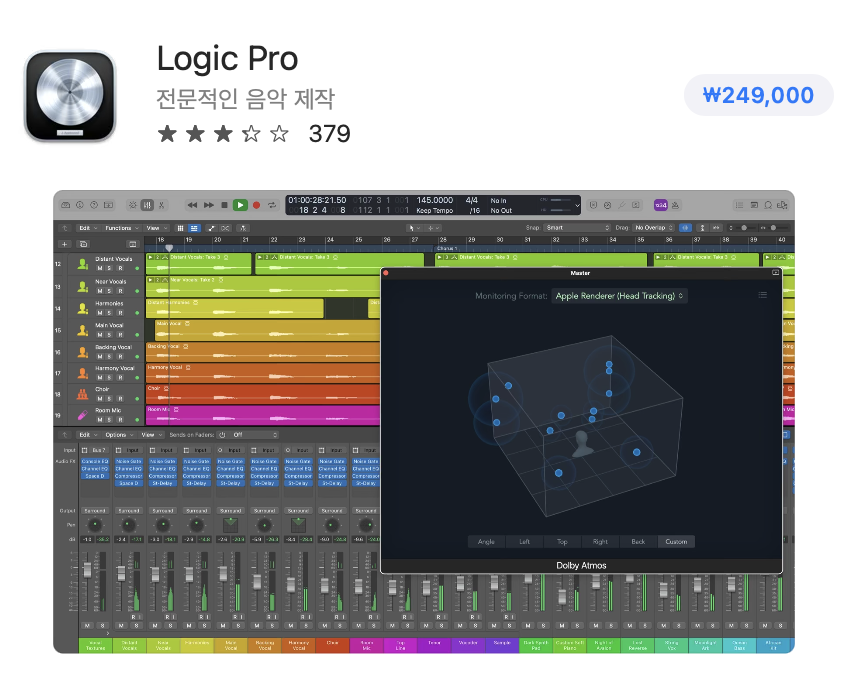Click the duplicate track icon
This screenshot has width=856, height=684.
click(84, 244)
